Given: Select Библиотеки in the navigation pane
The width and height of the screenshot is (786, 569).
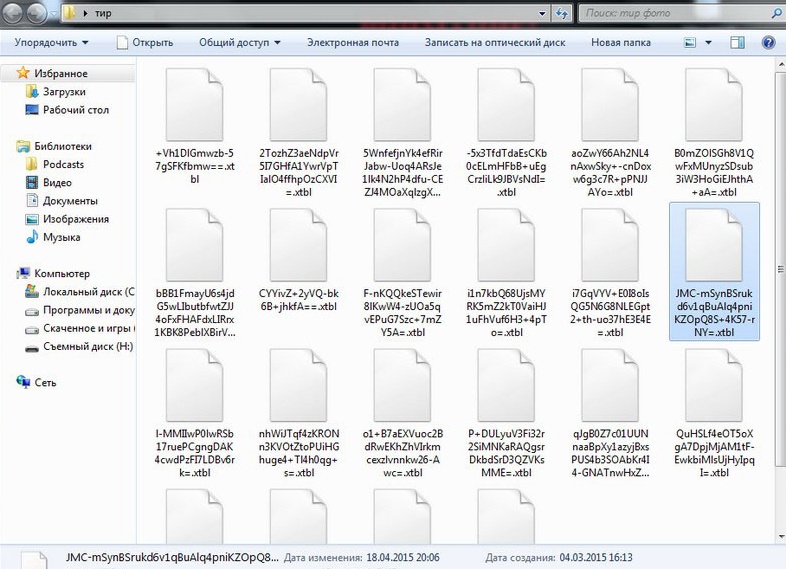Looking at the screenshot, I should click(63, 146).
